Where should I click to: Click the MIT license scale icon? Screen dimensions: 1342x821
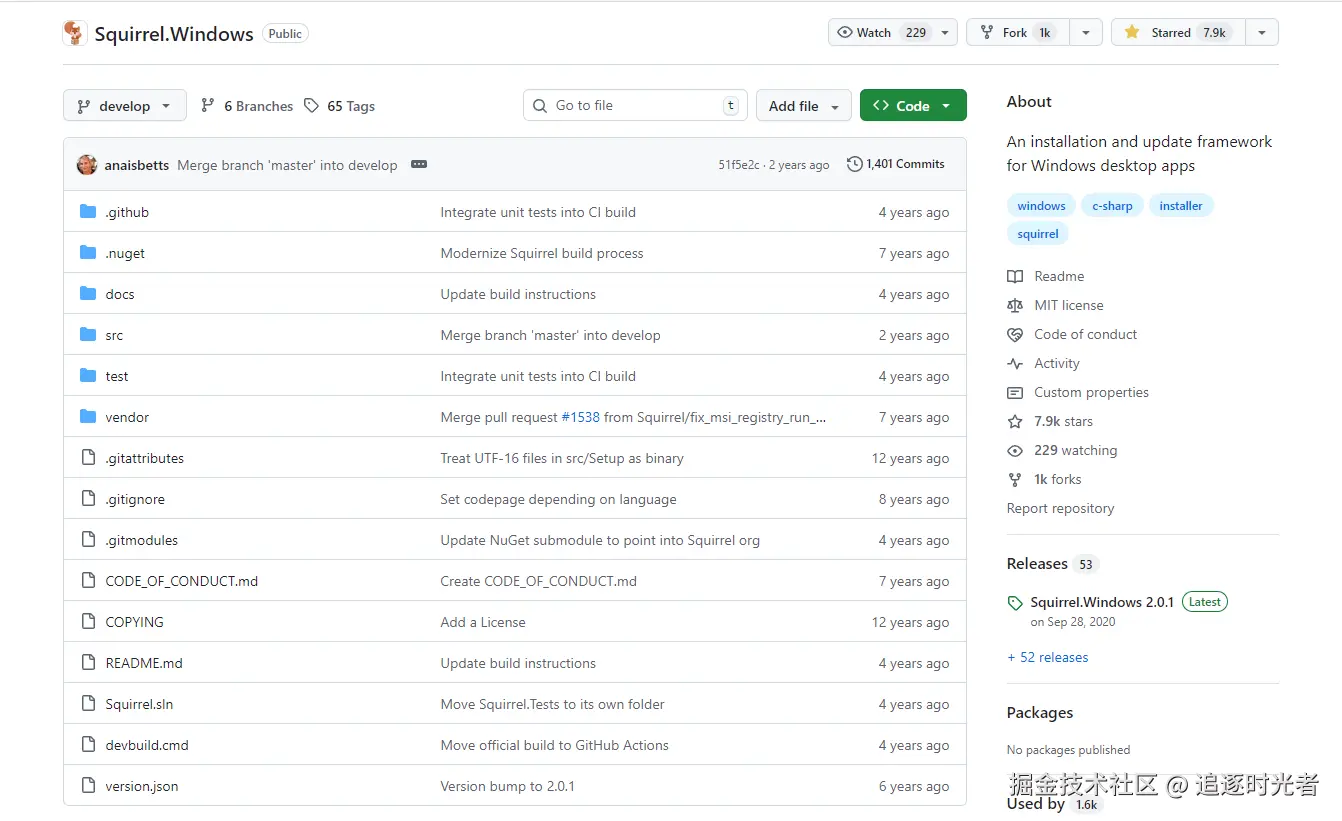tap(1015, 305)
